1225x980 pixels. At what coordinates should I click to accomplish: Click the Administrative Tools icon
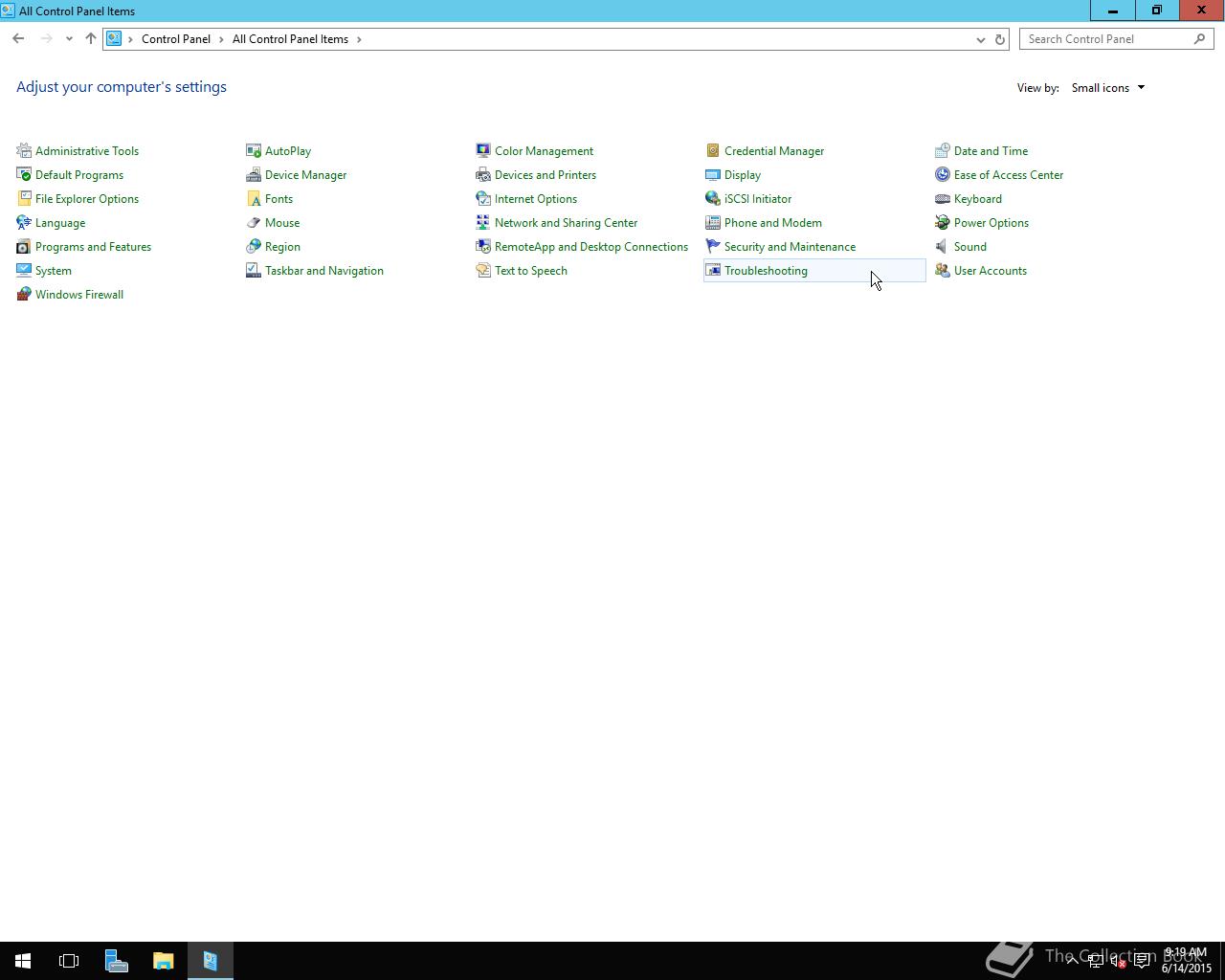[24, 150]
